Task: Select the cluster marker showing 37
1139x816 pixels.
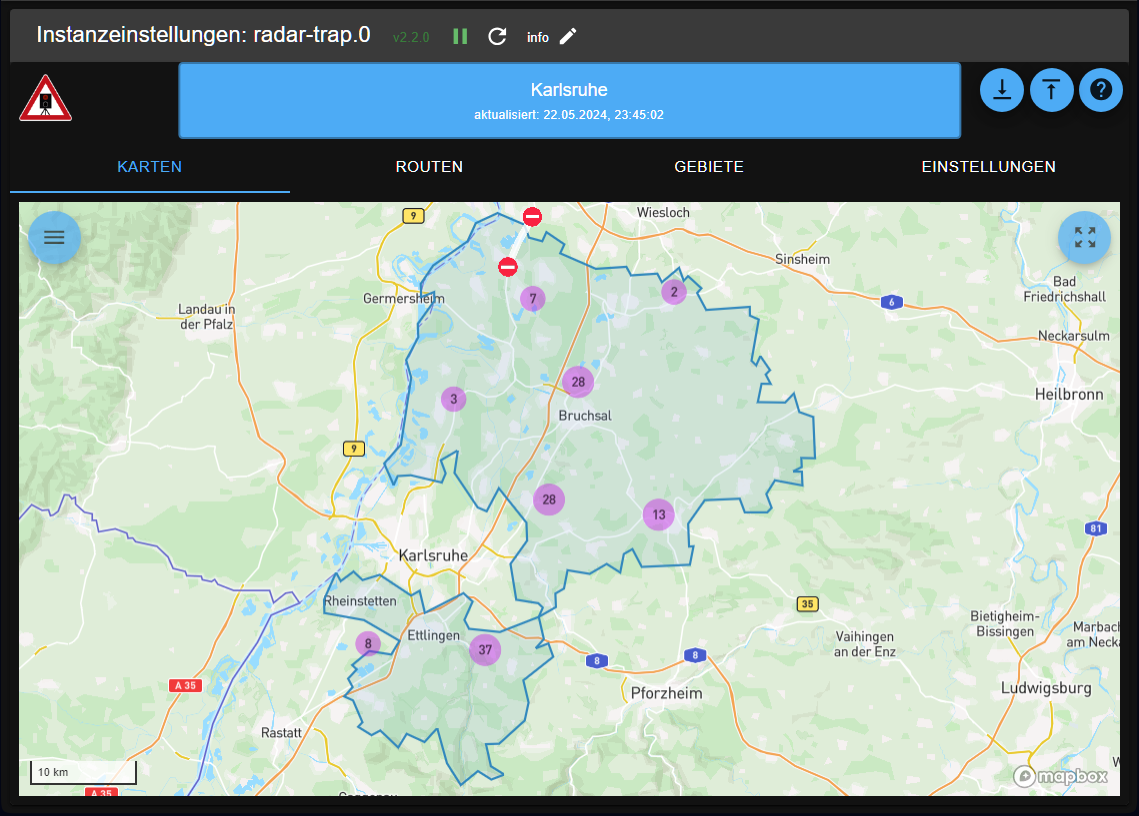Action: point(485,650)
